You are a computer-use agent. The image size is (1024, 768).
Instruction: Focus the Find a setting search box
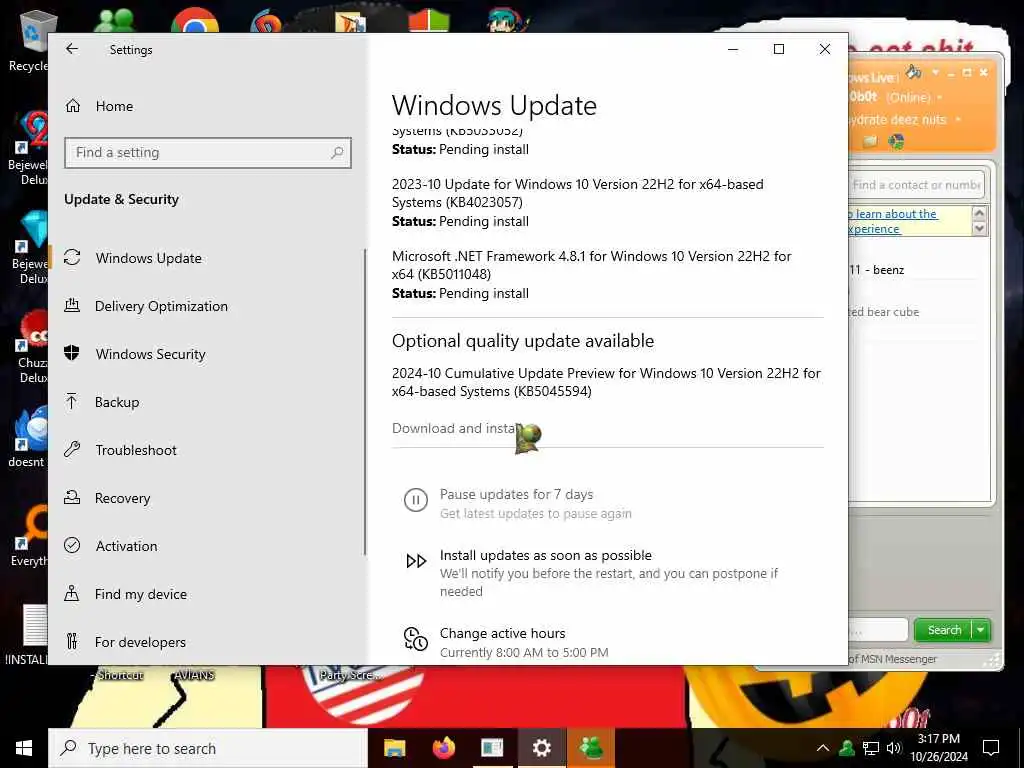point(208,152)
